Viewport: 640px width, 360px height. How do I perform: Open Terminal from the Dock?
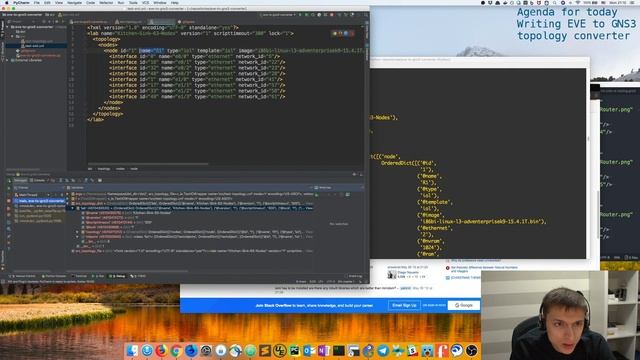338,350
